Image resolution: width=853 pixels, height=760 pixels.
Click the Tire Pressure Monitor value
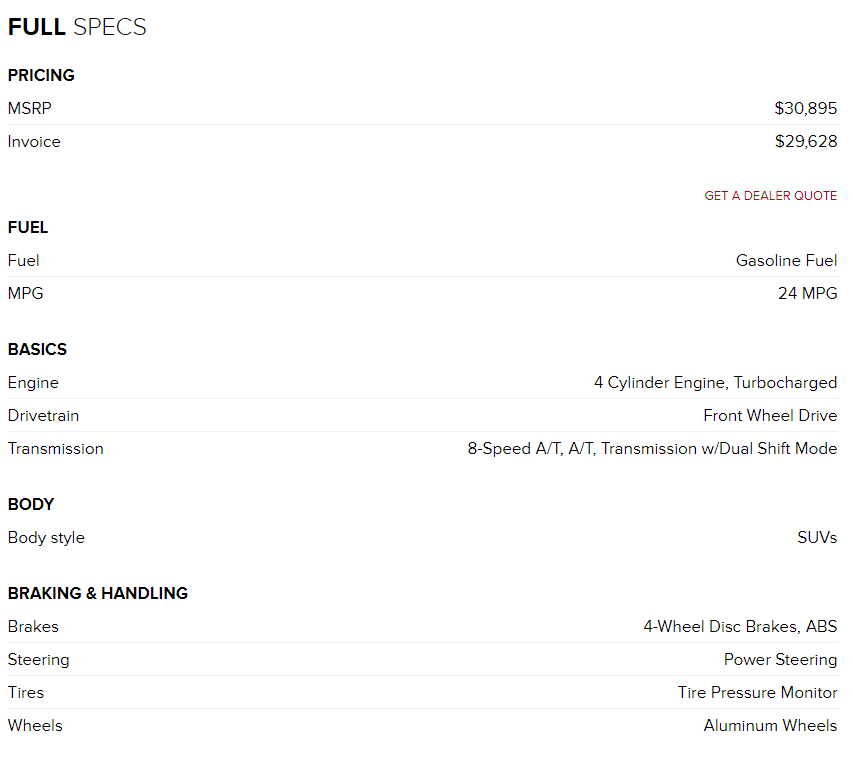coord(757,692)
